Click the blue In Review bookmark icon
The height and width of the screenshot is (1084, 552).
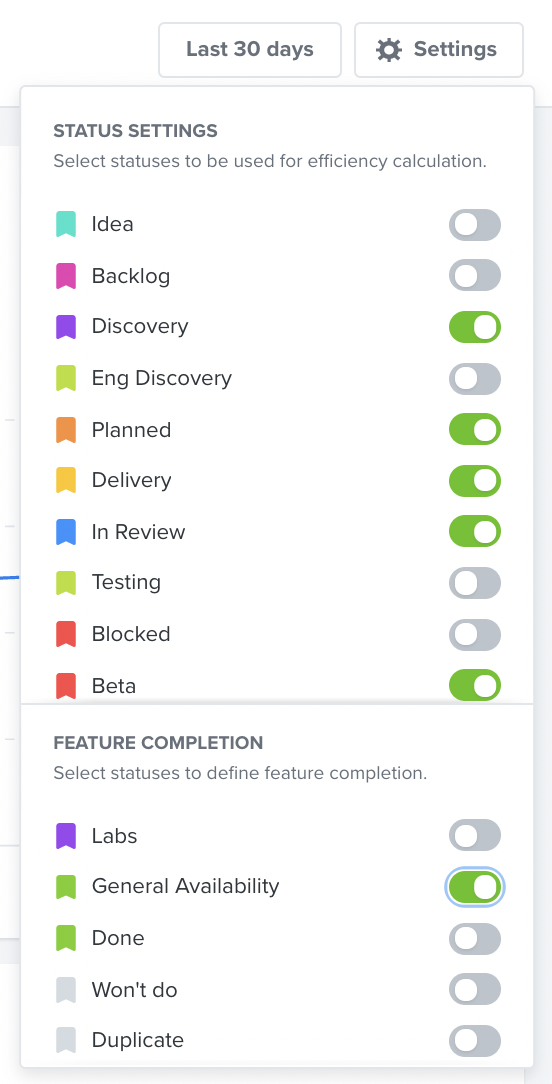66,532
